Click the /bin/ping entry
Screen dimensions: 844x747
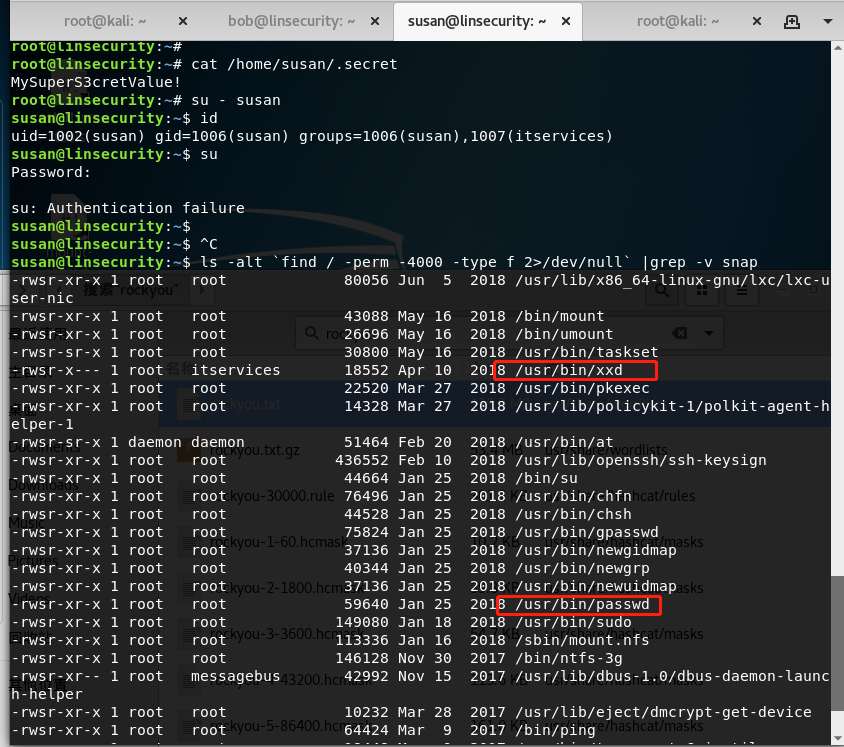[x=555, y=731]
